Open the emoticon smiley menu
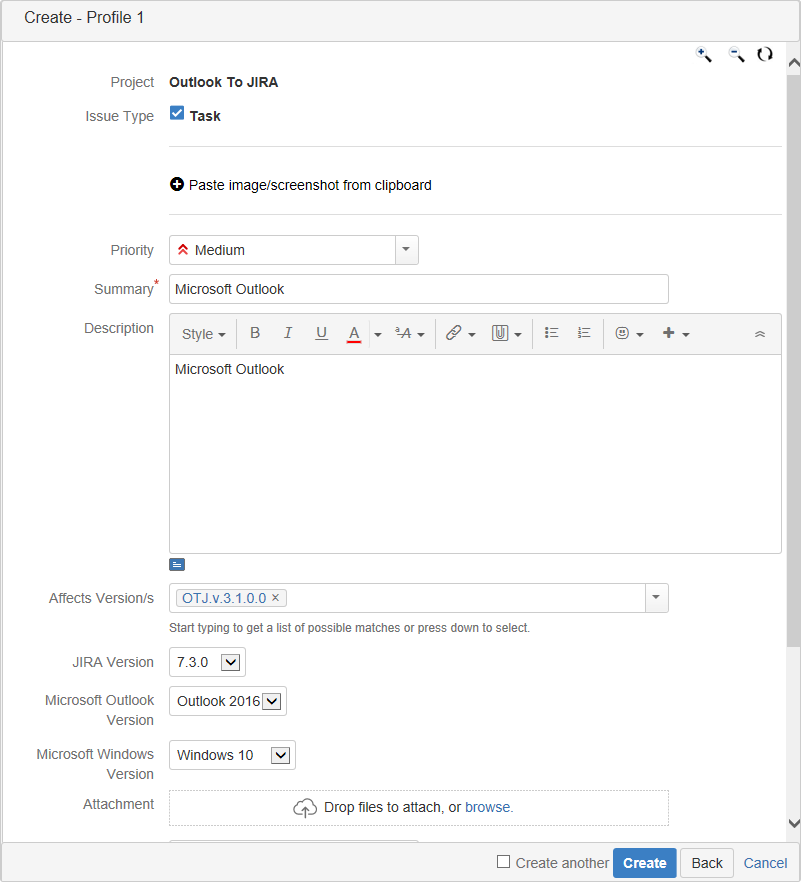Screen dimensions: 801x882 click(x=629, y=334)
